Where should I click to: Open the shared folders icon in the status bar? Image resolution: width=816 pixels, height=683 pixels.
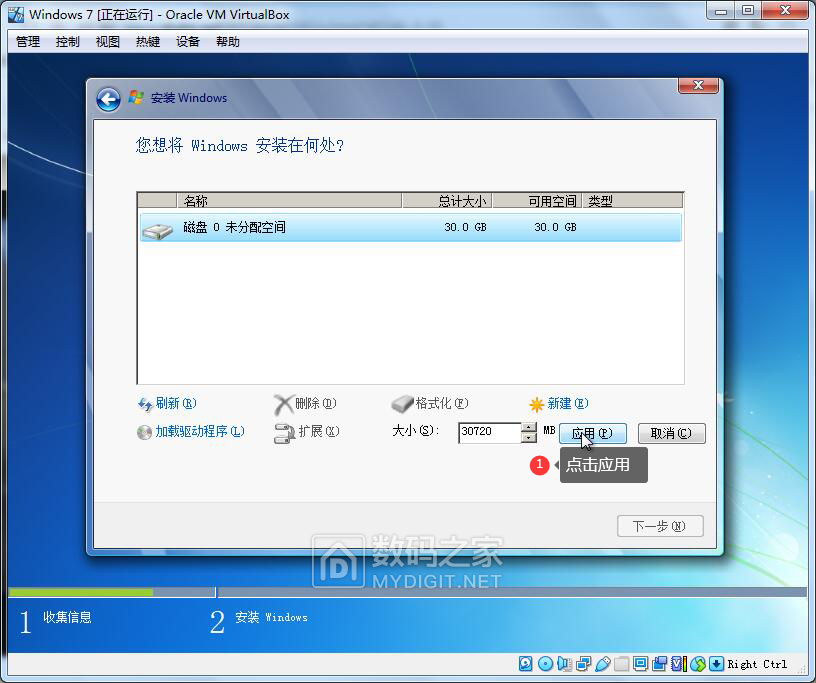621,664
